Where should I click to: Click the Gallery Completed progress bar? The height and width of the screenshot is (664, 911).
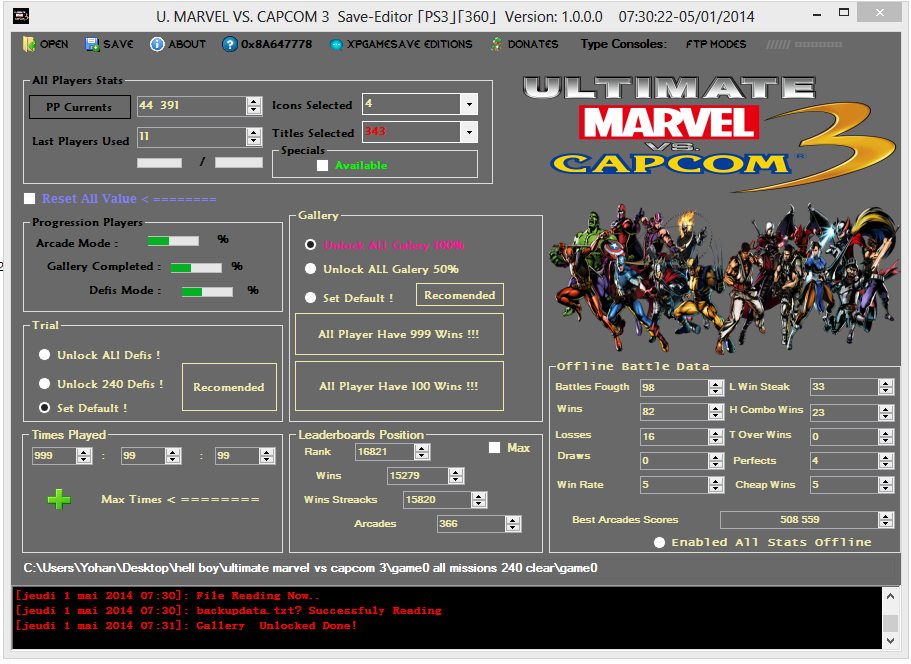[x=196, y=267]
